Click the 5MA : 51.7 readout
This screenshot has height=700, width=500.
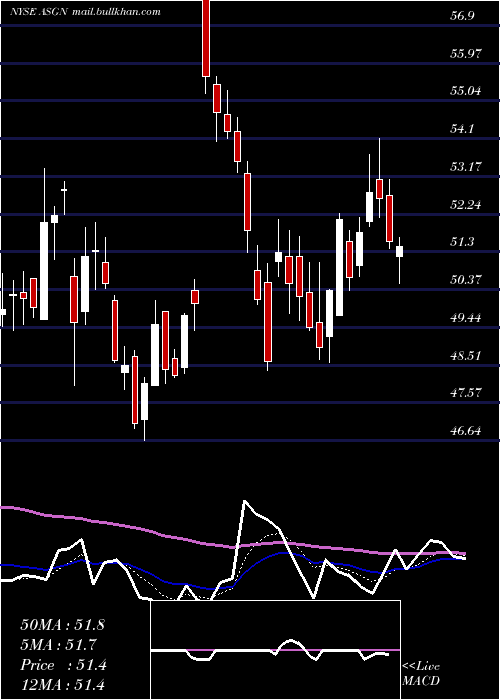coord(58,645)
